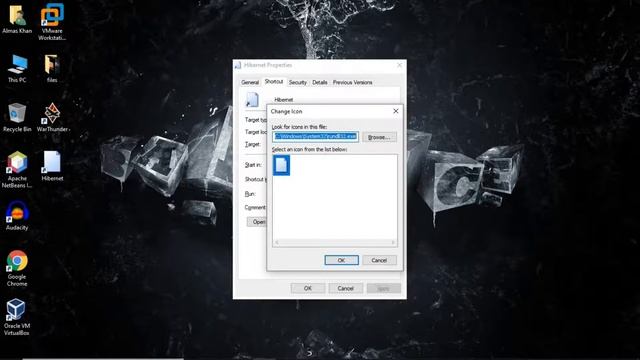Screen dimensions: 640x360
Task: Switch to General tab in Hibernet Properties
Action: [x=250, y=82]
